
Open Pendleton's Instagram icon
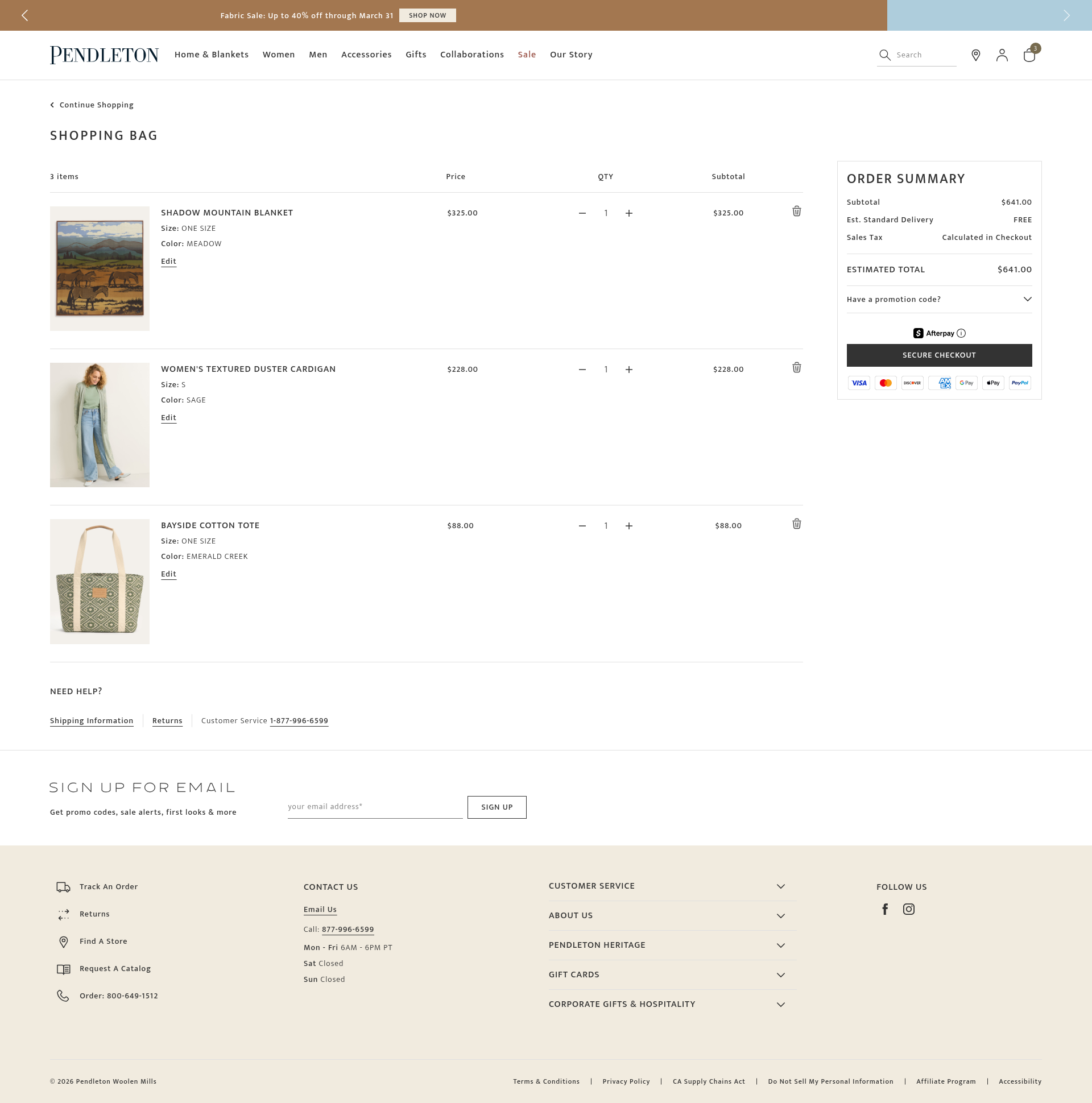tap(909, 909)
